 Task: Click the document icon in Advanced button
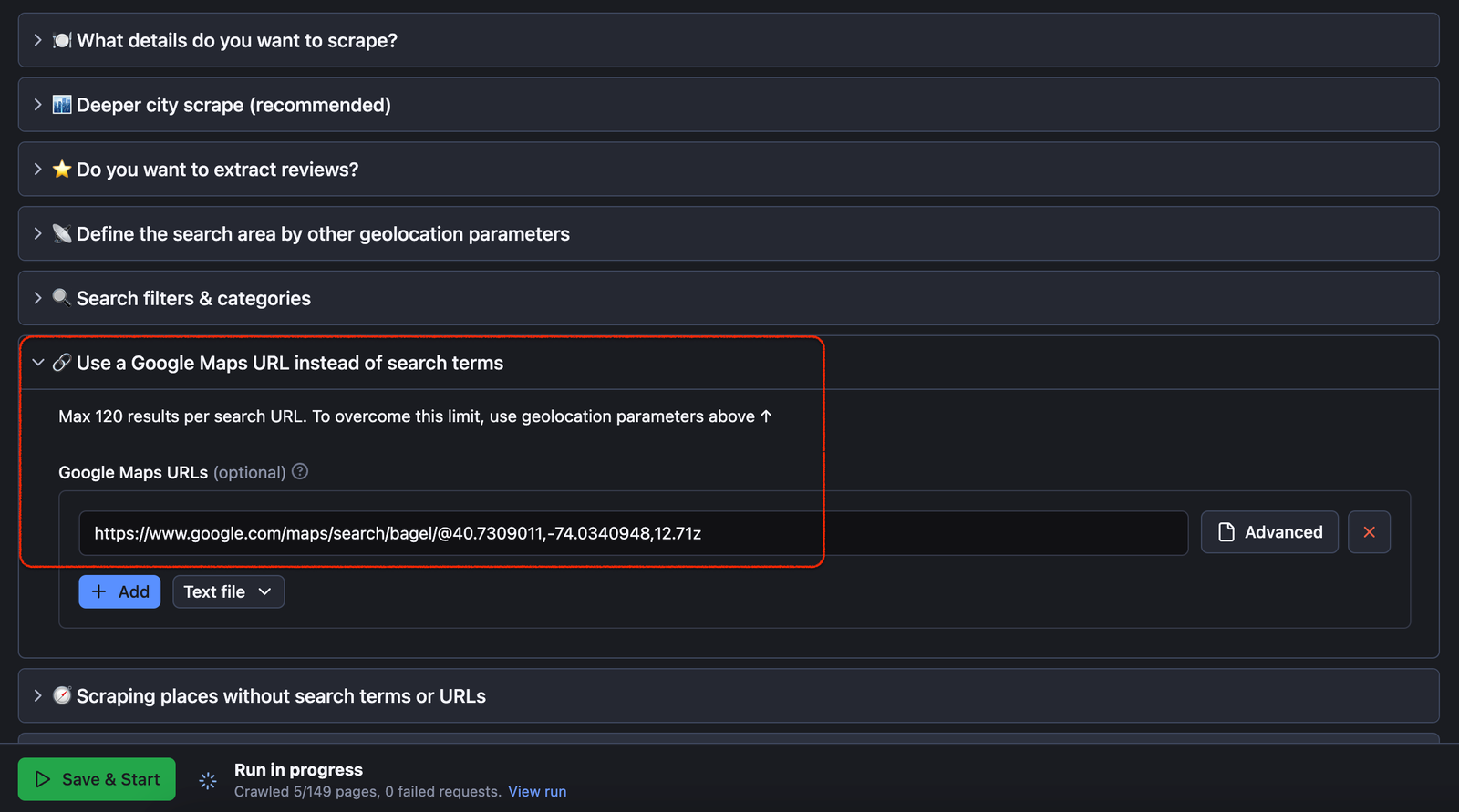(1226, 532)
